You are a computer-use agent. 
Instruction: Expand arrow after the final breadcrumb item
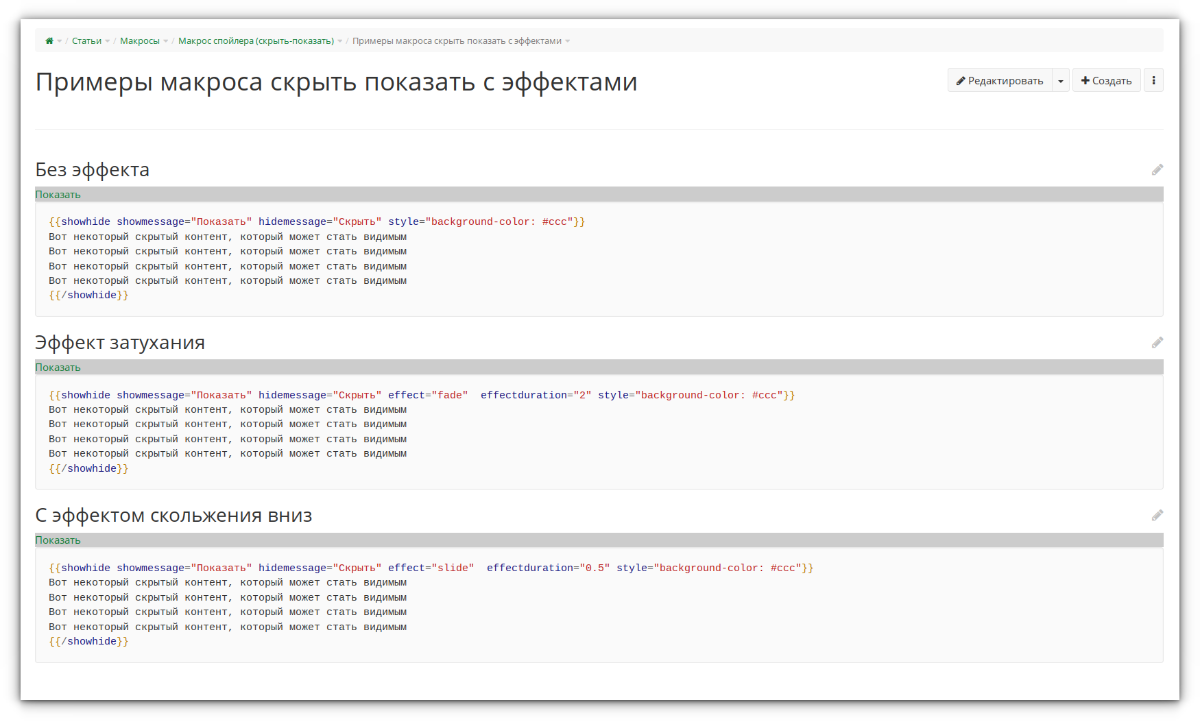pos(568,41)
